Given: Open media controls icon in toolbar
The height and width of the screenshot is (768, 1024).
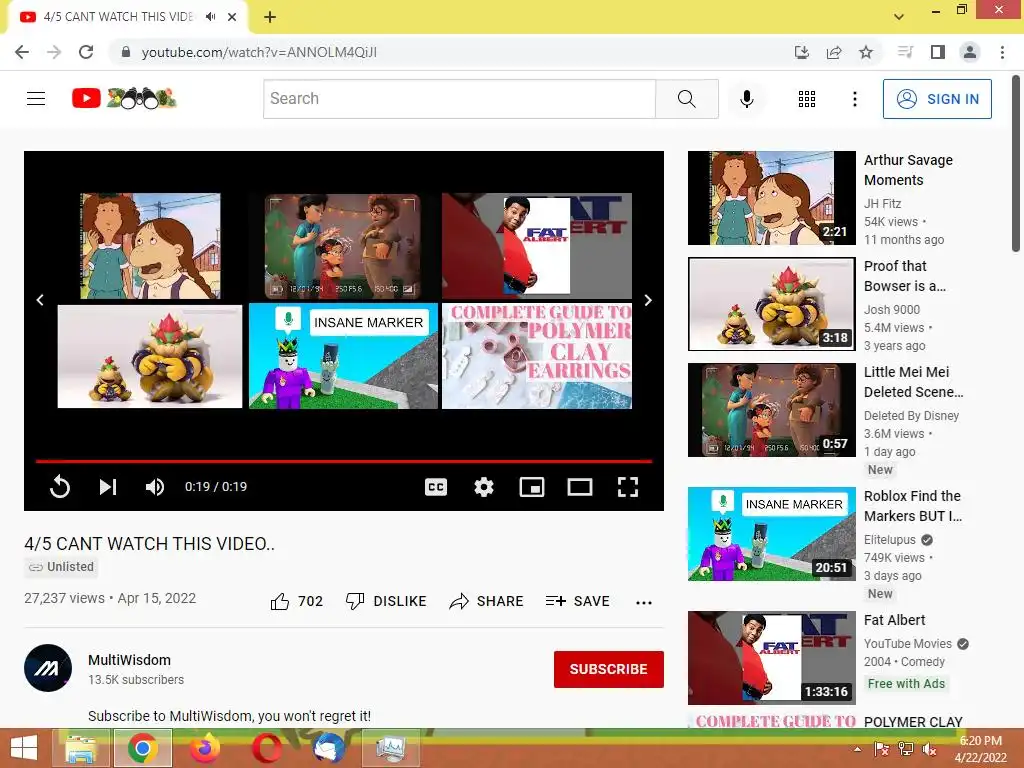Looking at the screenshot, I should [x=905, y=52].
